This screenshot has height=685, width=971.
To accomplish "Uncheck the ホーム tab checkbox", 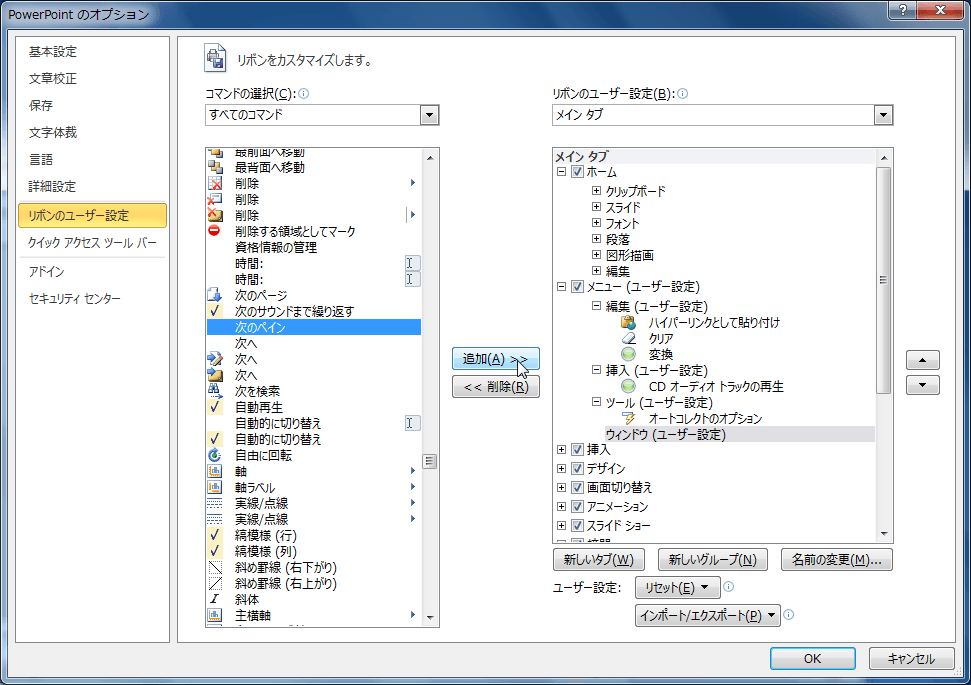I will coord(577,172).
